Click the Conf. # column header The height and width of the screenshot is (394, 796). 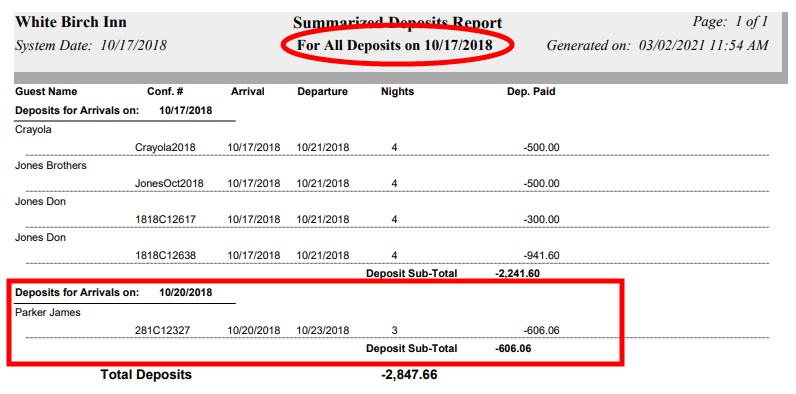coord(165,92)
